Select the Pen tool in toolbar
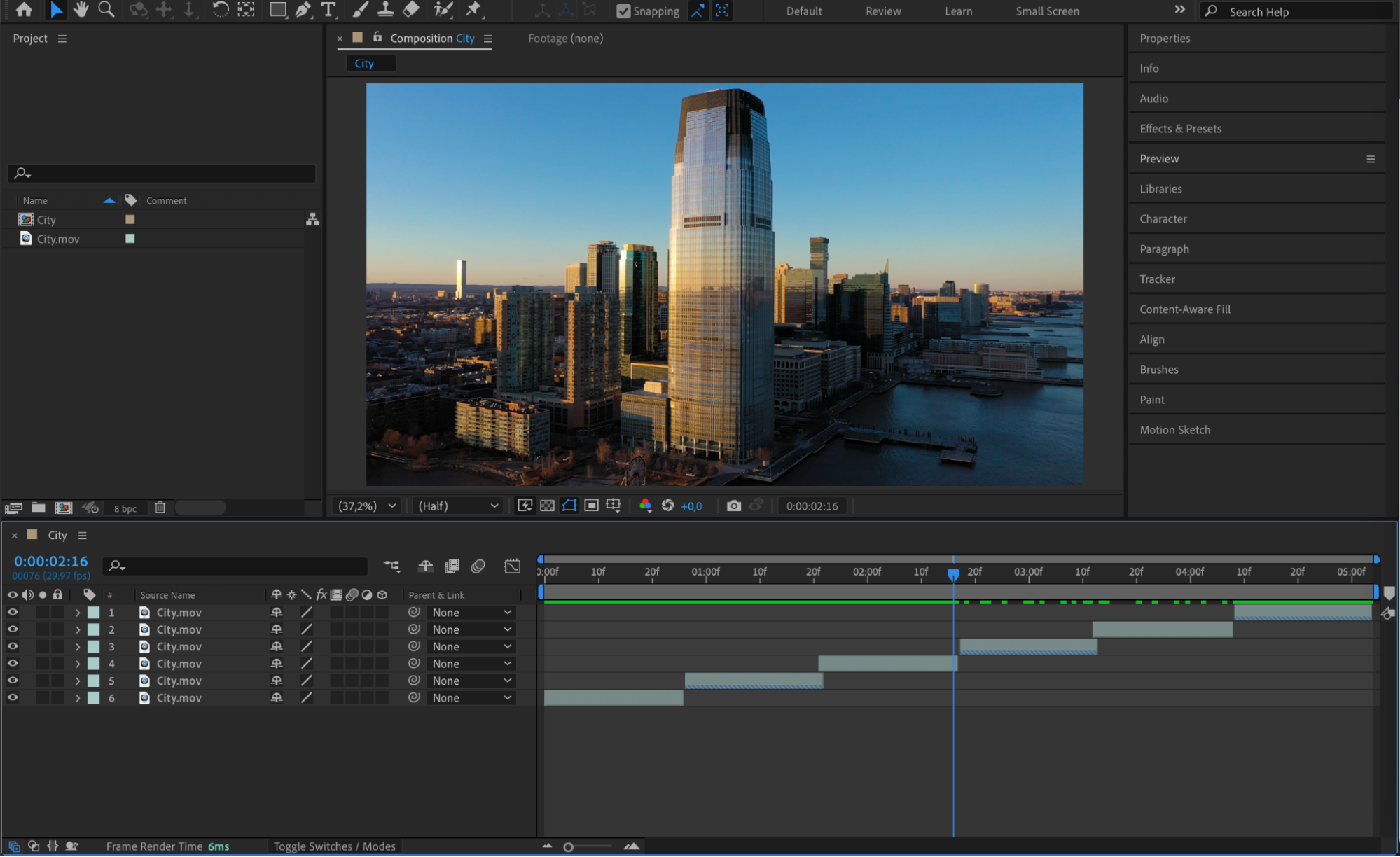1400x857 pixels. click(303, 10)
